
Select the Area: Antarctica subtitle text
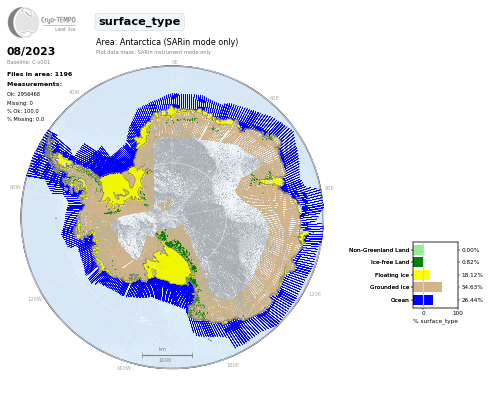167,42
